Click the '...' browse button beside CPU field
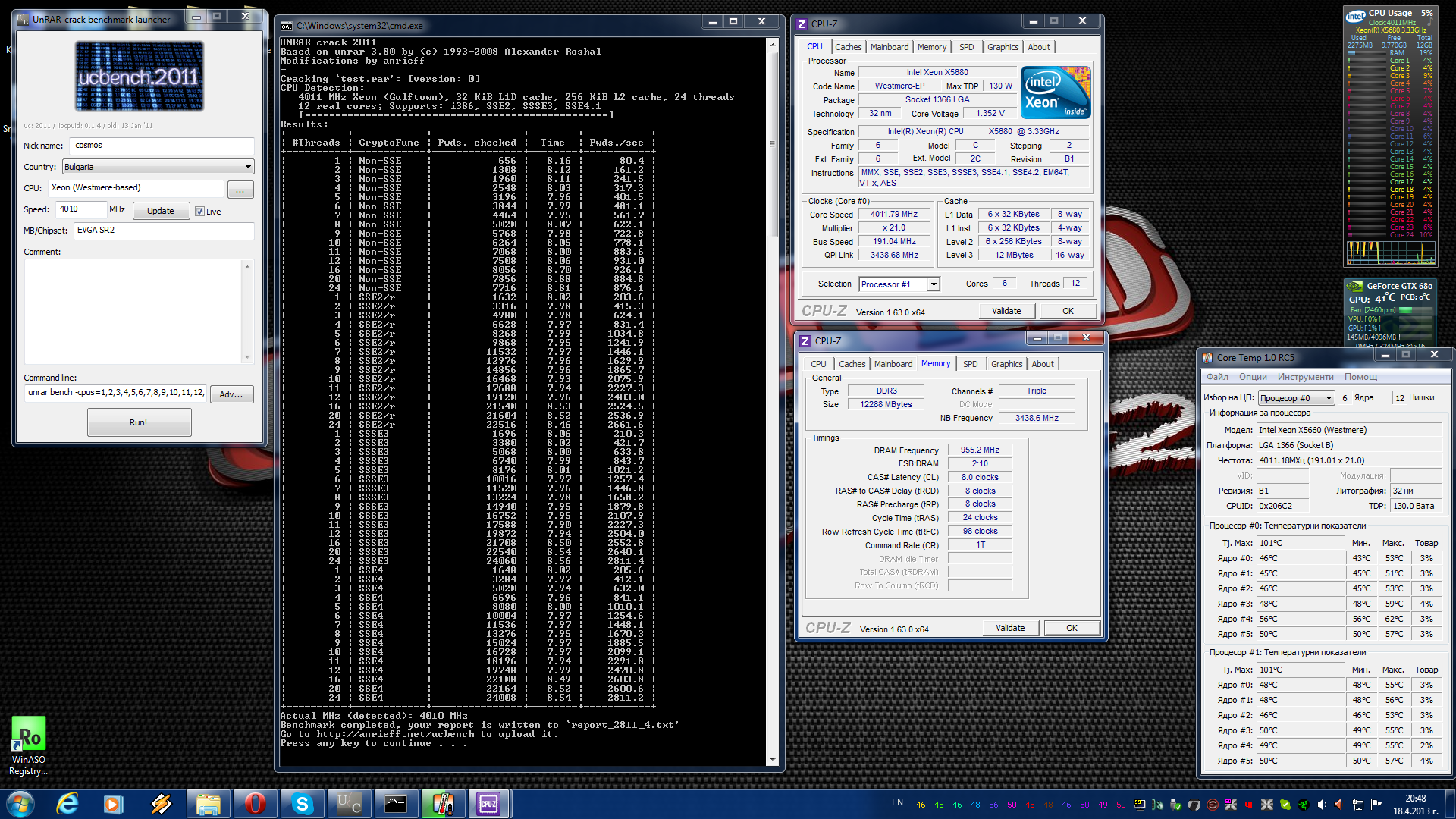 coord(240,190)
